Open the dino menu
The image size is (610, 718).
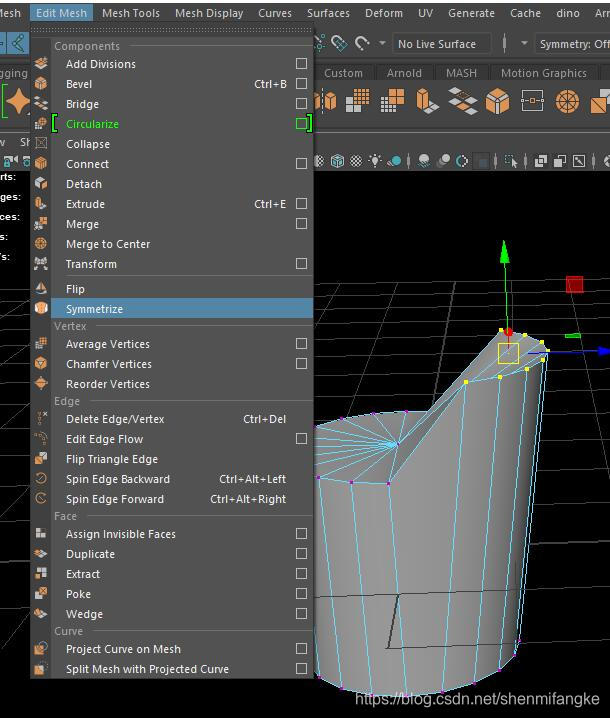point(567,13)
